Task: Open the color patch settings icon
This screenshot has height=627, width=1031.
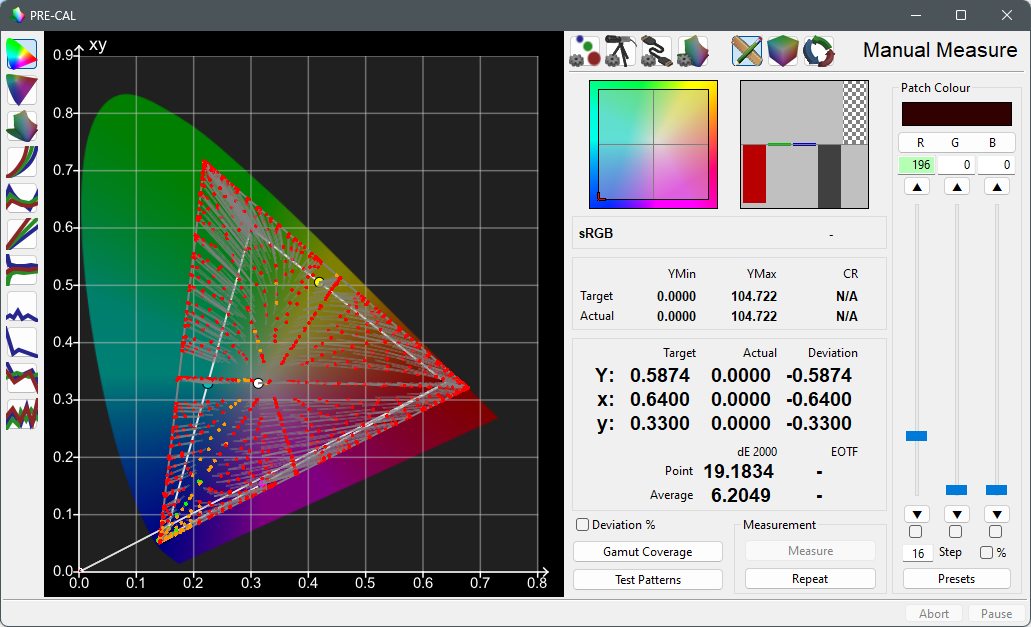Action: pos(583,51)
